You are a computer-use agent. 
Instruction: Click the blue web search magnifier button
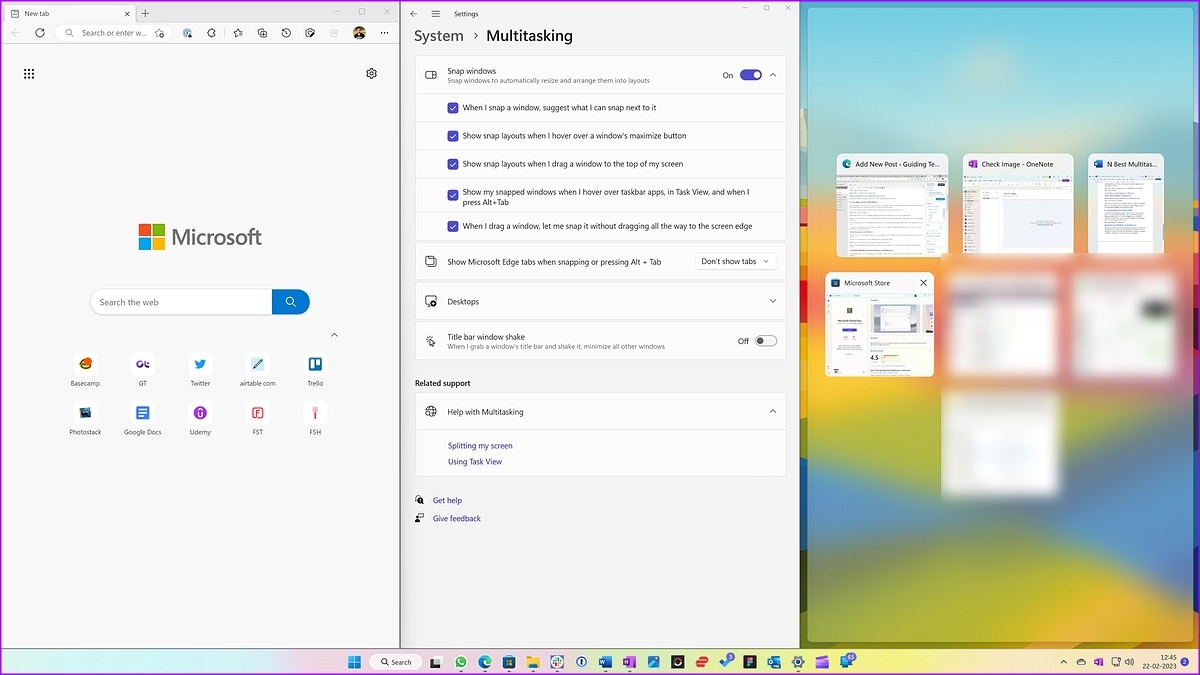291,302
